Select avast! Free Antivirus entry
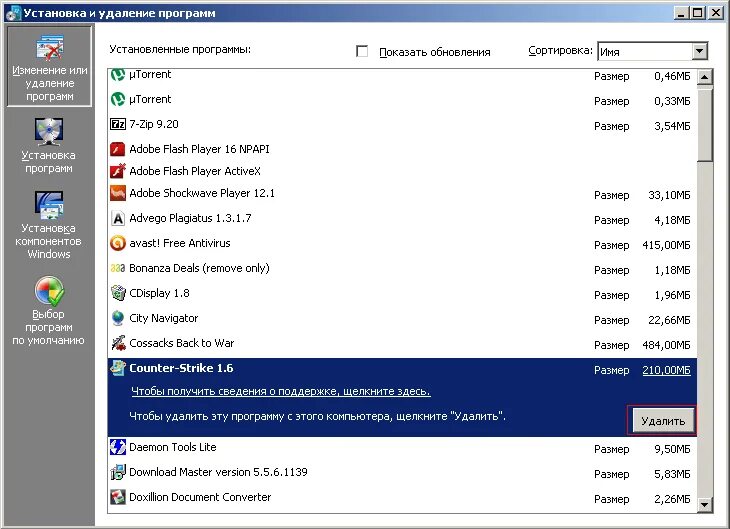Viewport: 730px width, 529px height. (x=180, y=243)
